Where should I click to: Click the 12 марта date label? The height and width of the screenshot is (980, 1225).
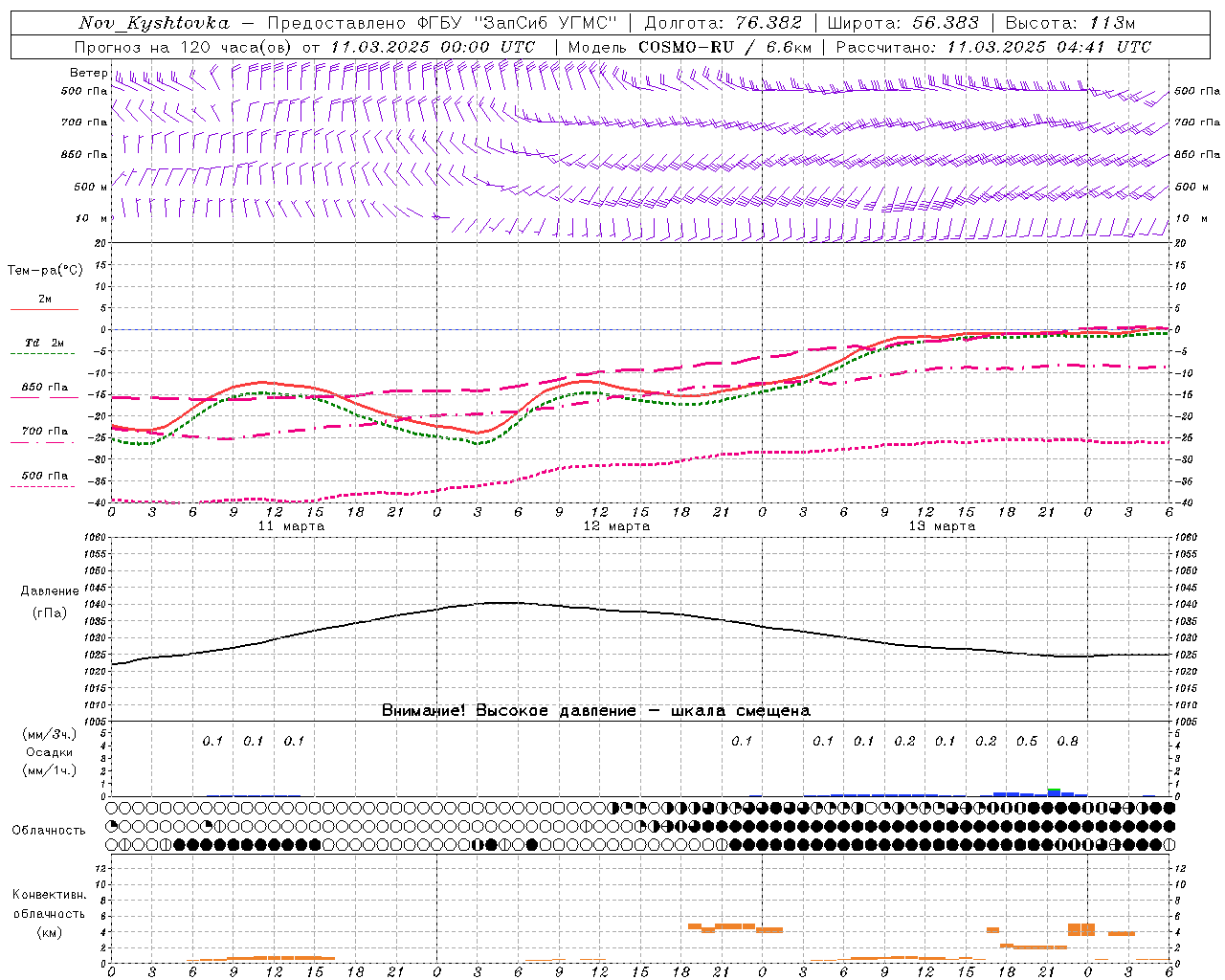point(616,526)
